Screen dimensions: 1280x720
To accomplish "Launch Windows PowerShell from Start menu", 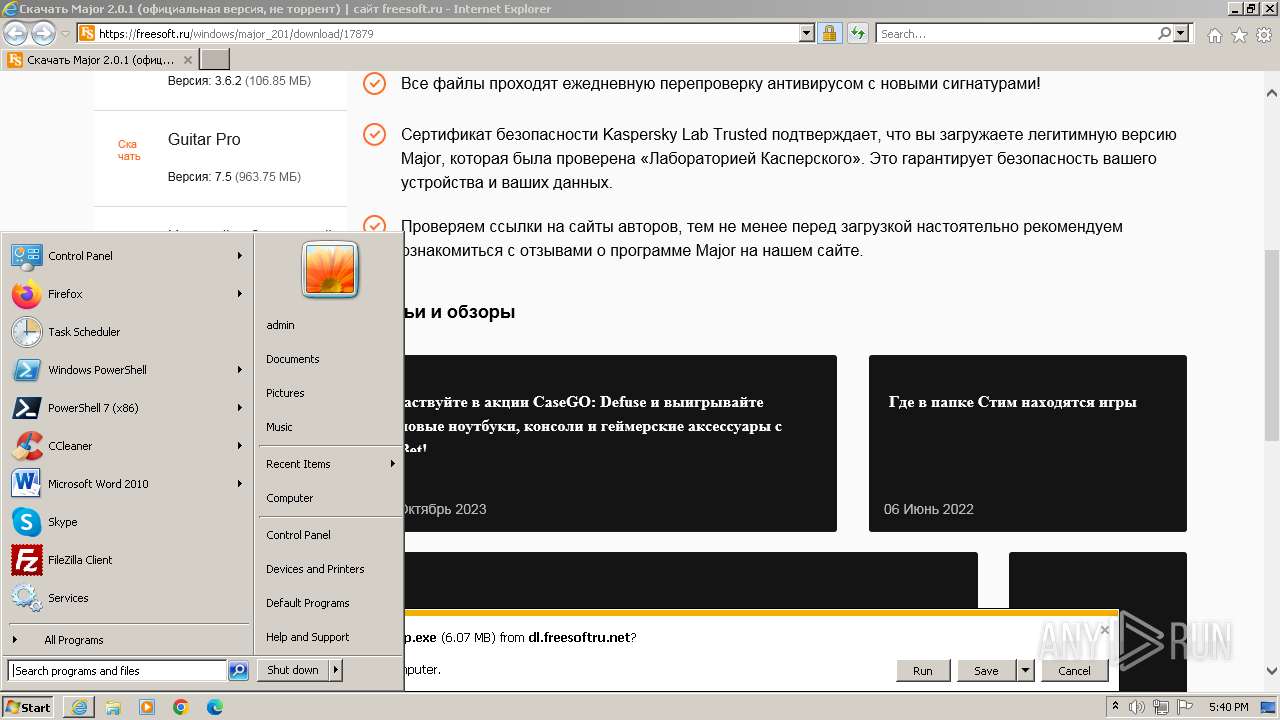I will (x=128, y=370).
